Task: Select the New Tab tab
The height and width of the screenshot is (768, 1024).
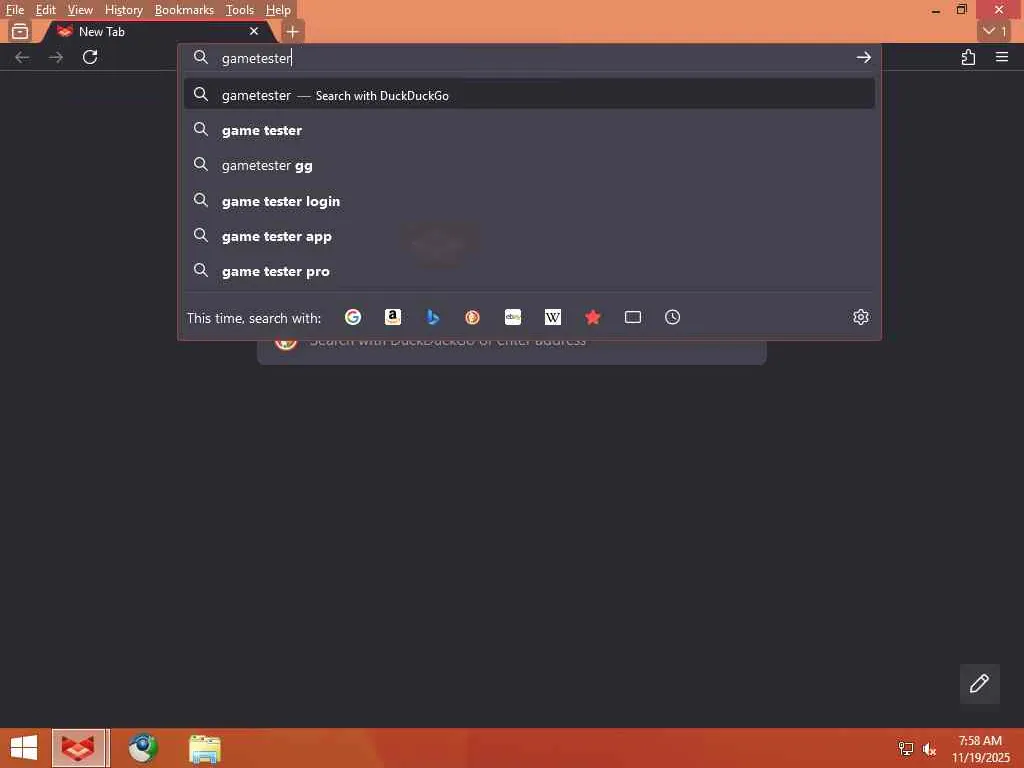Action: coord(160,31)
